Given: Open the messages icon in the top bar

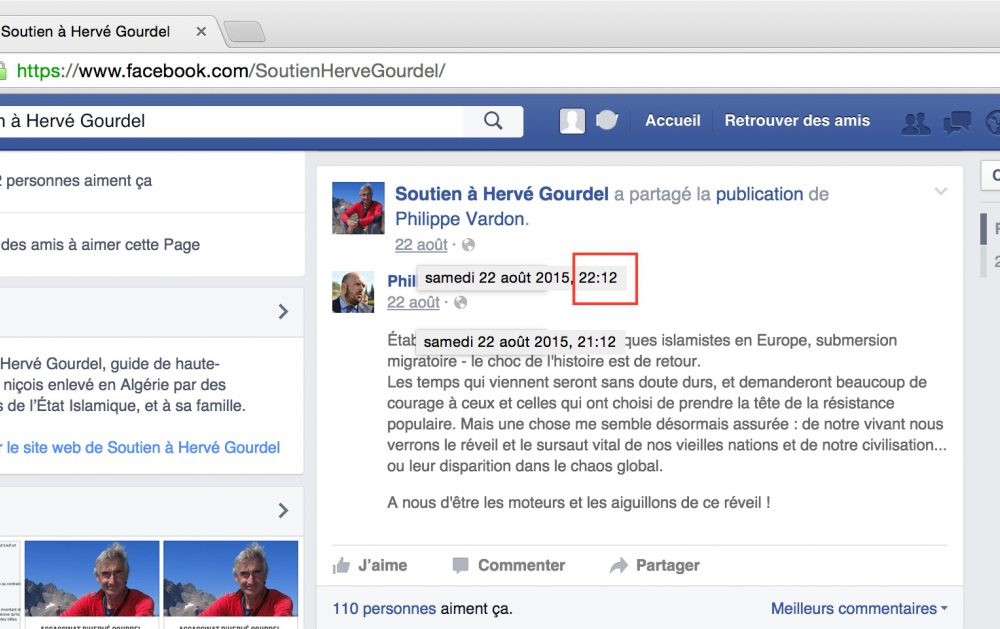Looking at the screenshot, I should pos(957,122).
